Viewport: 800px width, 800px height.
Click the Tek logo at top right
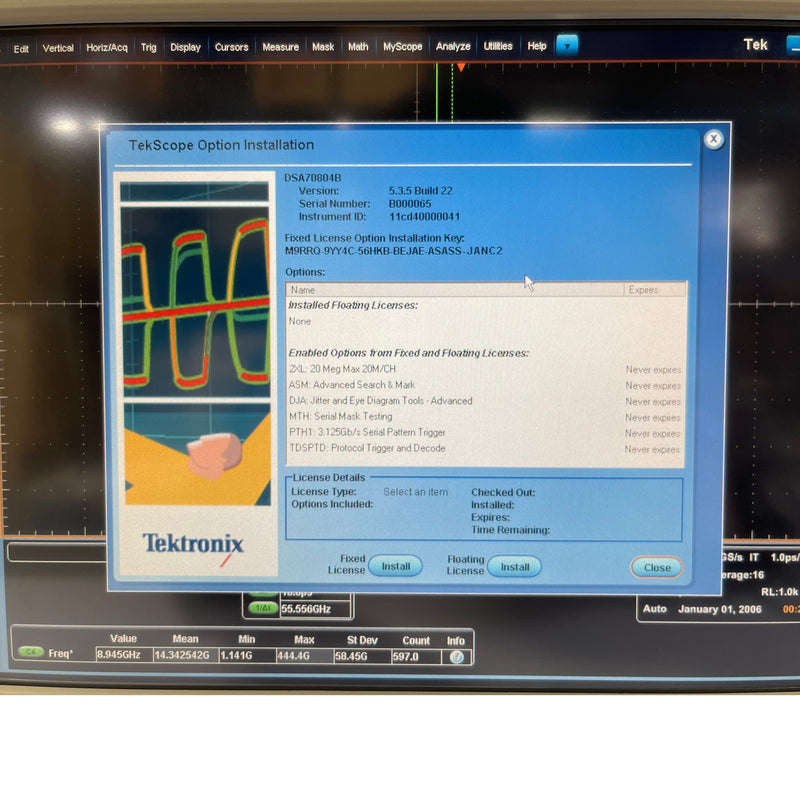click(755, 44)
